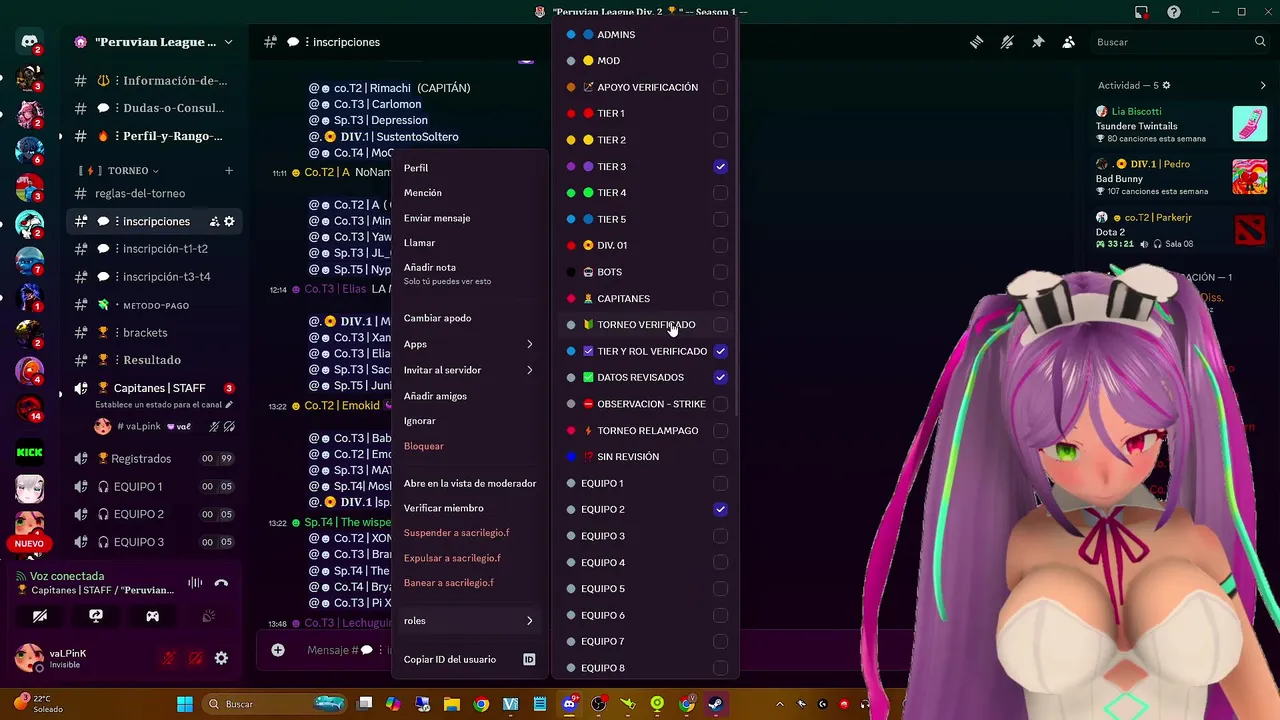The width and height of the screenshot is (1280, 720).
Task: Uncheck the EQUIPO 2 role checkbox
Action: click(720, 510)
